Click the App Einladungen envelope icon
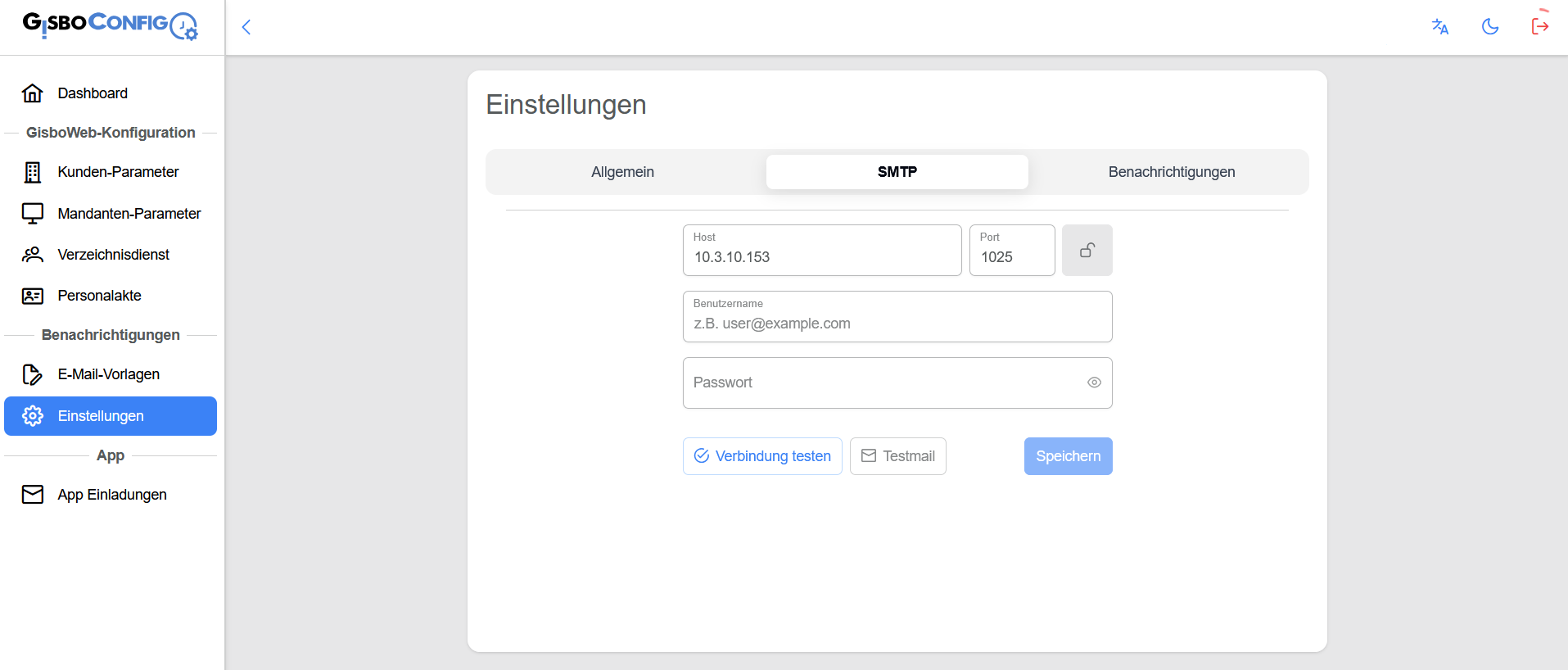 pos(33,495)
